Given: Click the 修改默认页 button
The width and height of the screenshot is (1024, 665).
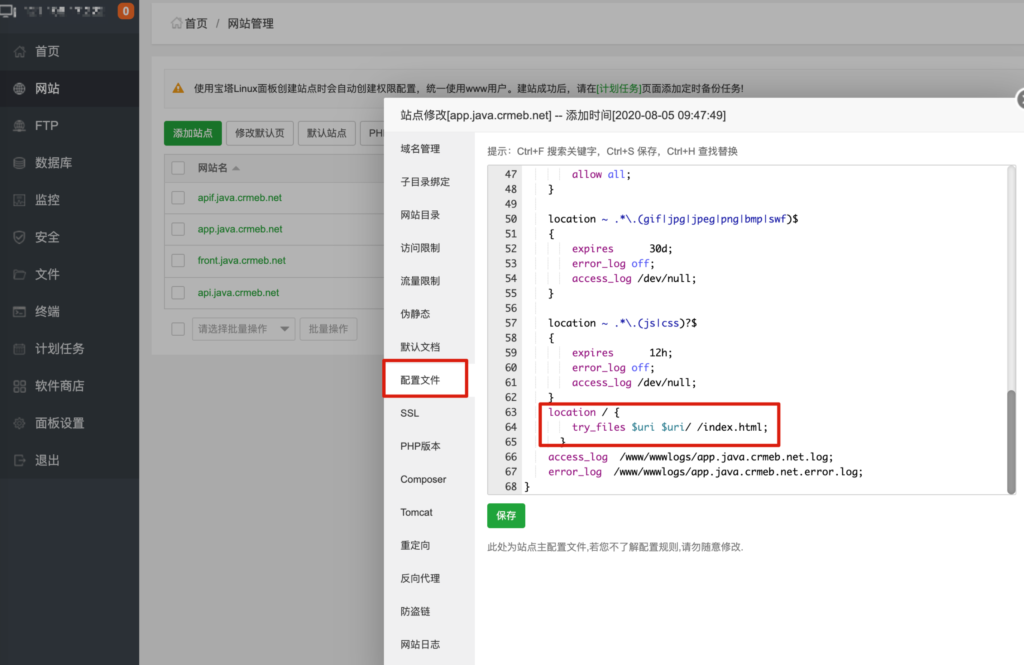Looking at the screenshot, I should click(260, 133).
